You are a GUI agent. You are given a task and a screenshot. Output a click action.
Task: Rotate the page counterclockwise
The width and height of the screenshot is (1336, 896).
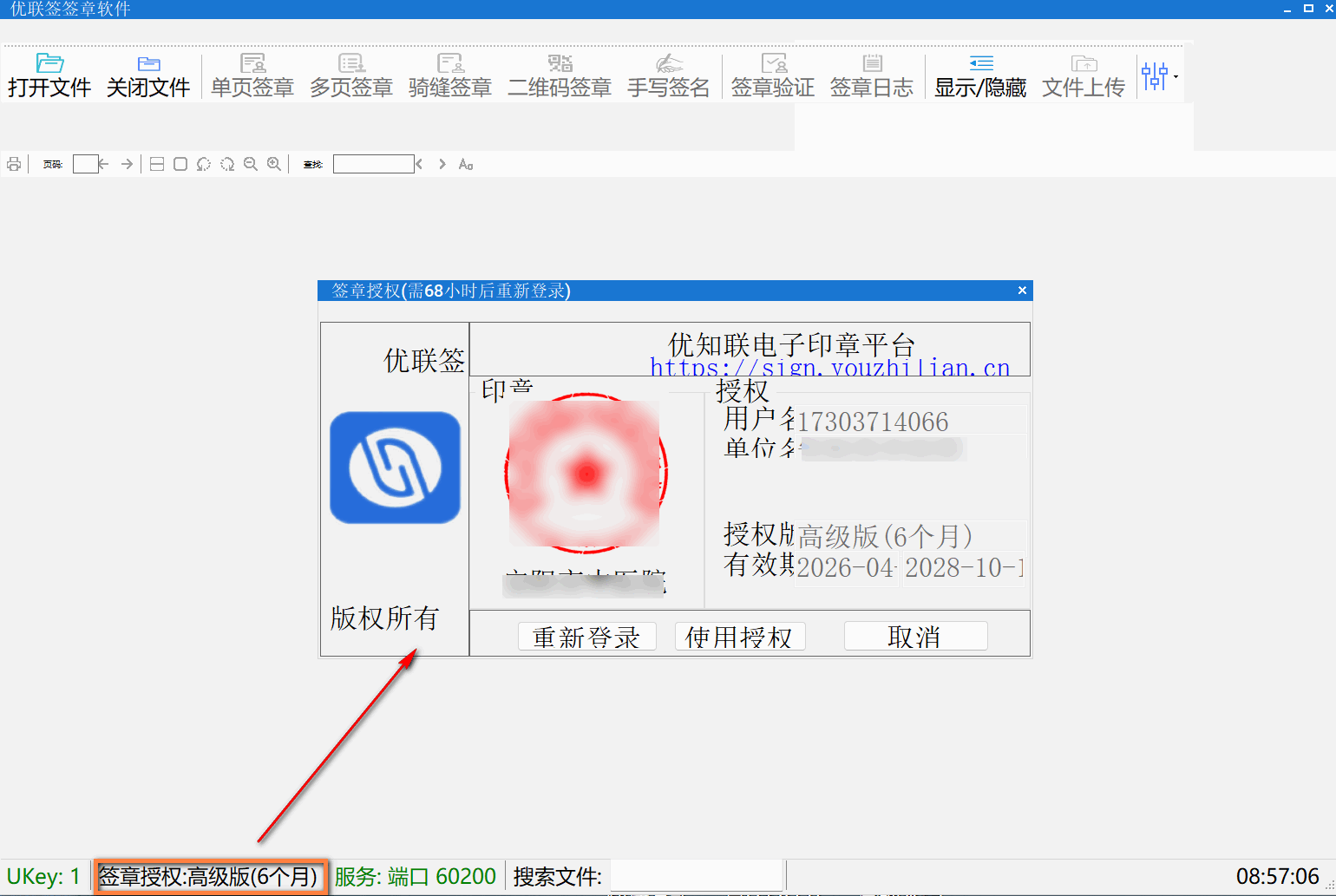click(203, 164)
